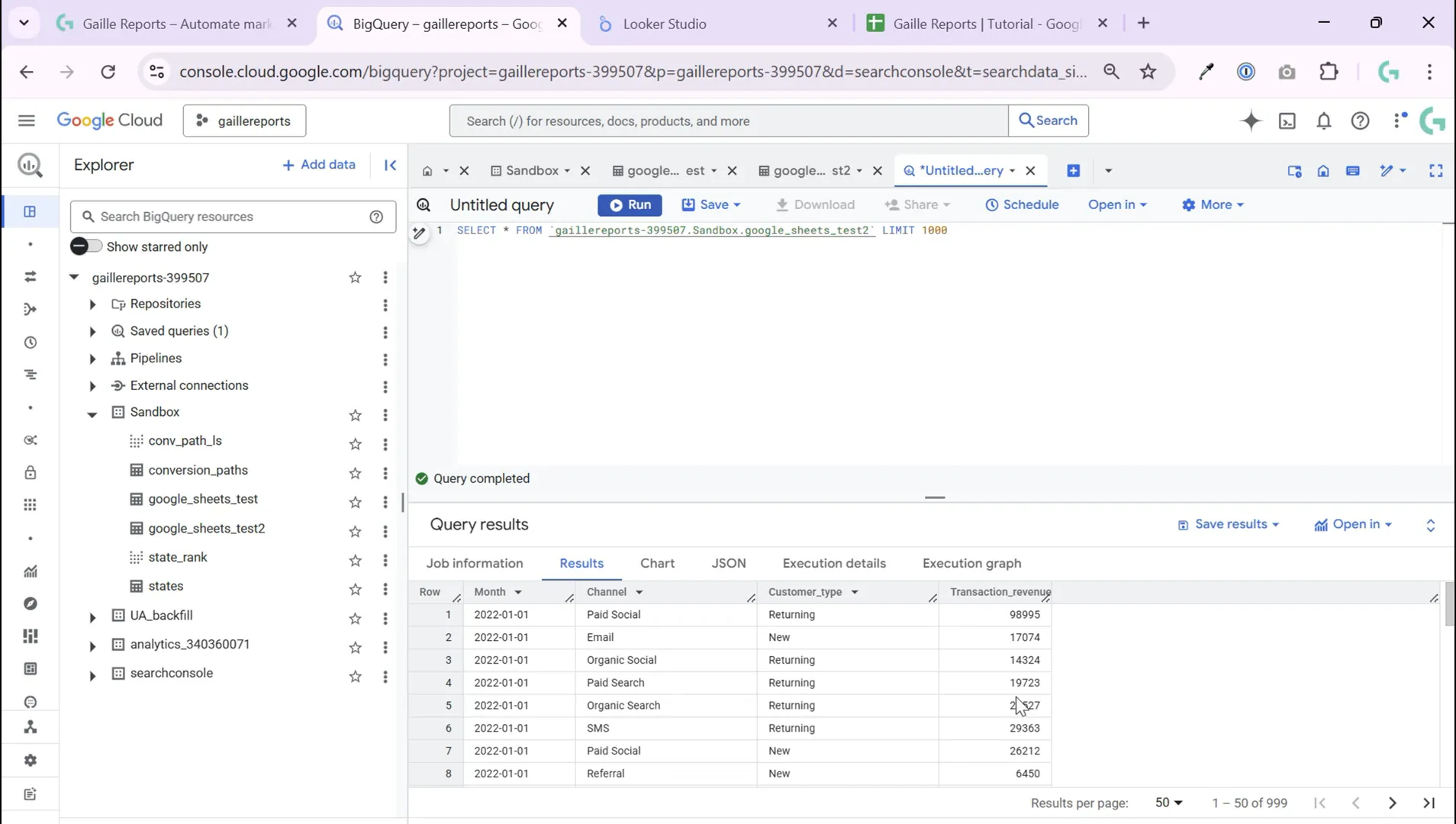Create a new query with plus tab button
1456x824 pixels.
pyautogui.click(x=1073, y=171)
